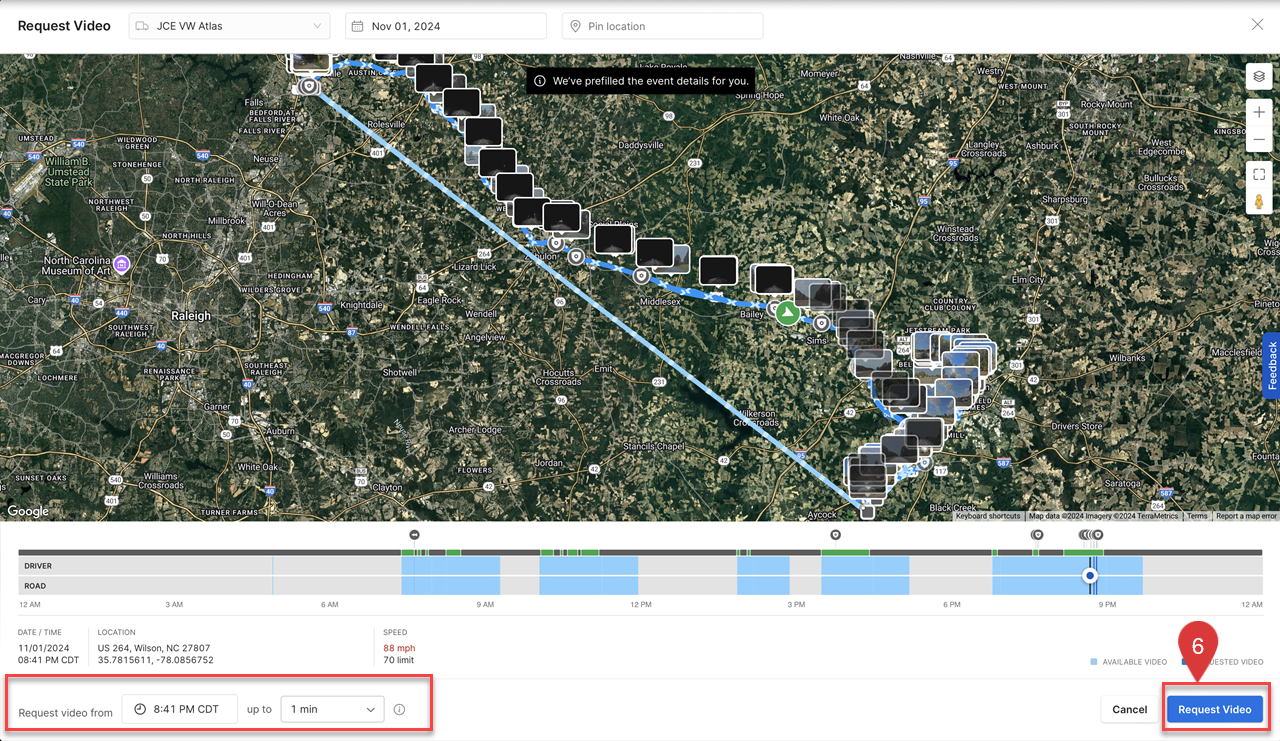The height and width of the screenshot is (741, 1280).
Task: Open isolated dark thumbnail between Middlesex and Bailey
Action: [x=718, y=270]
